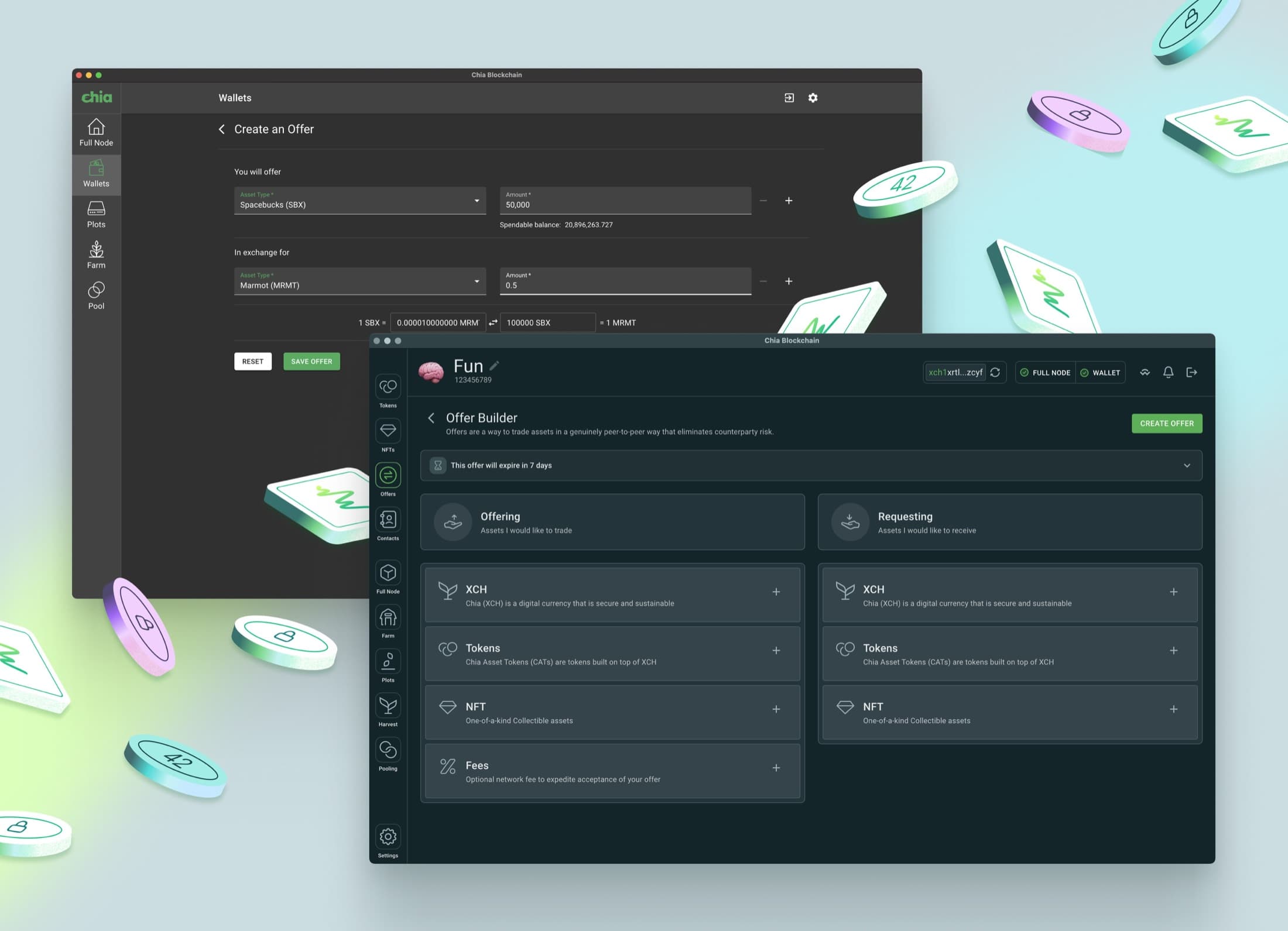Edit the 1 SBX rate field
The image size is (1288, 931).
pos(438,322)
